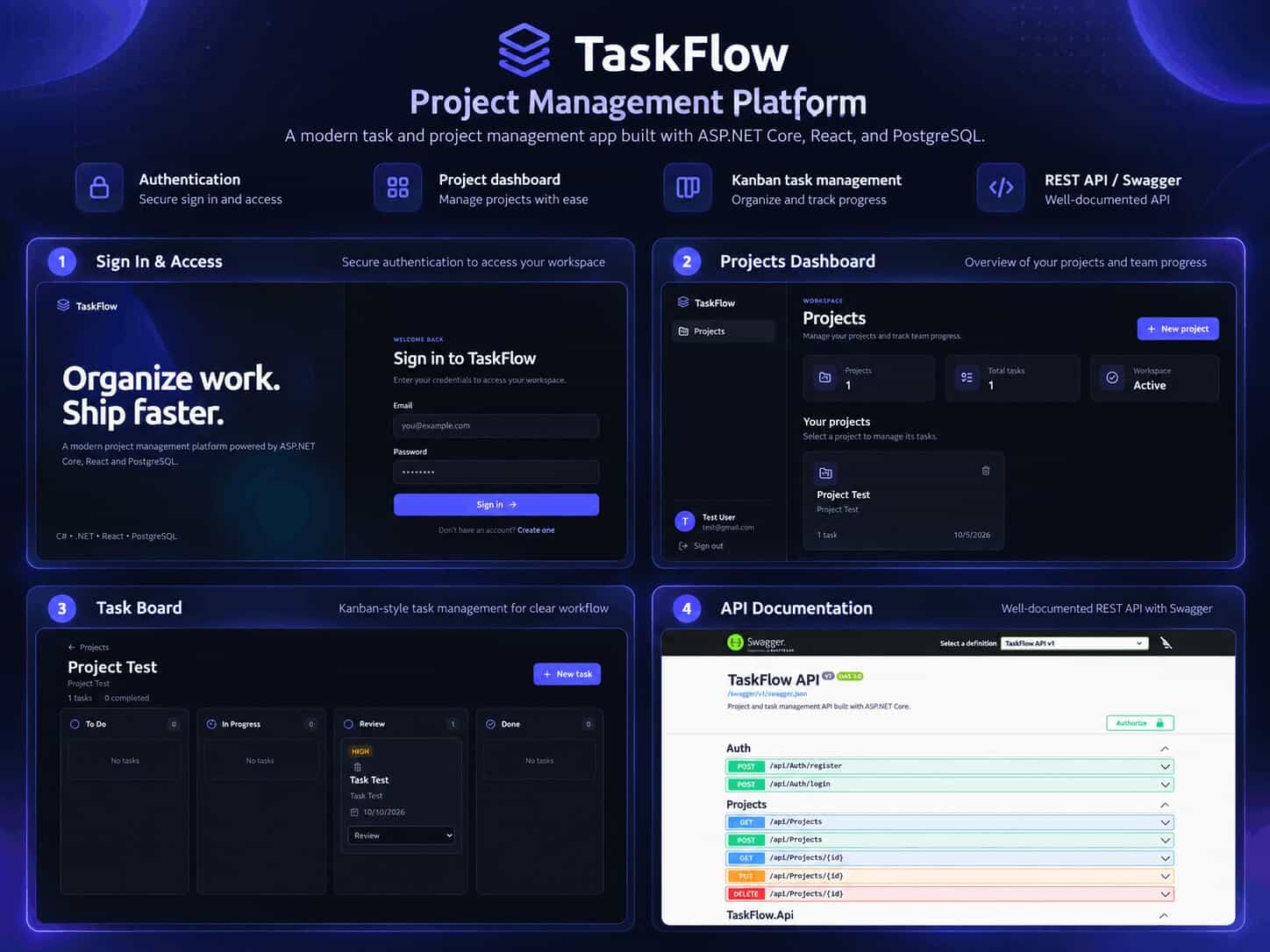
Task: Click the folder icon in Projects stat card
Action: click(824, 377)
